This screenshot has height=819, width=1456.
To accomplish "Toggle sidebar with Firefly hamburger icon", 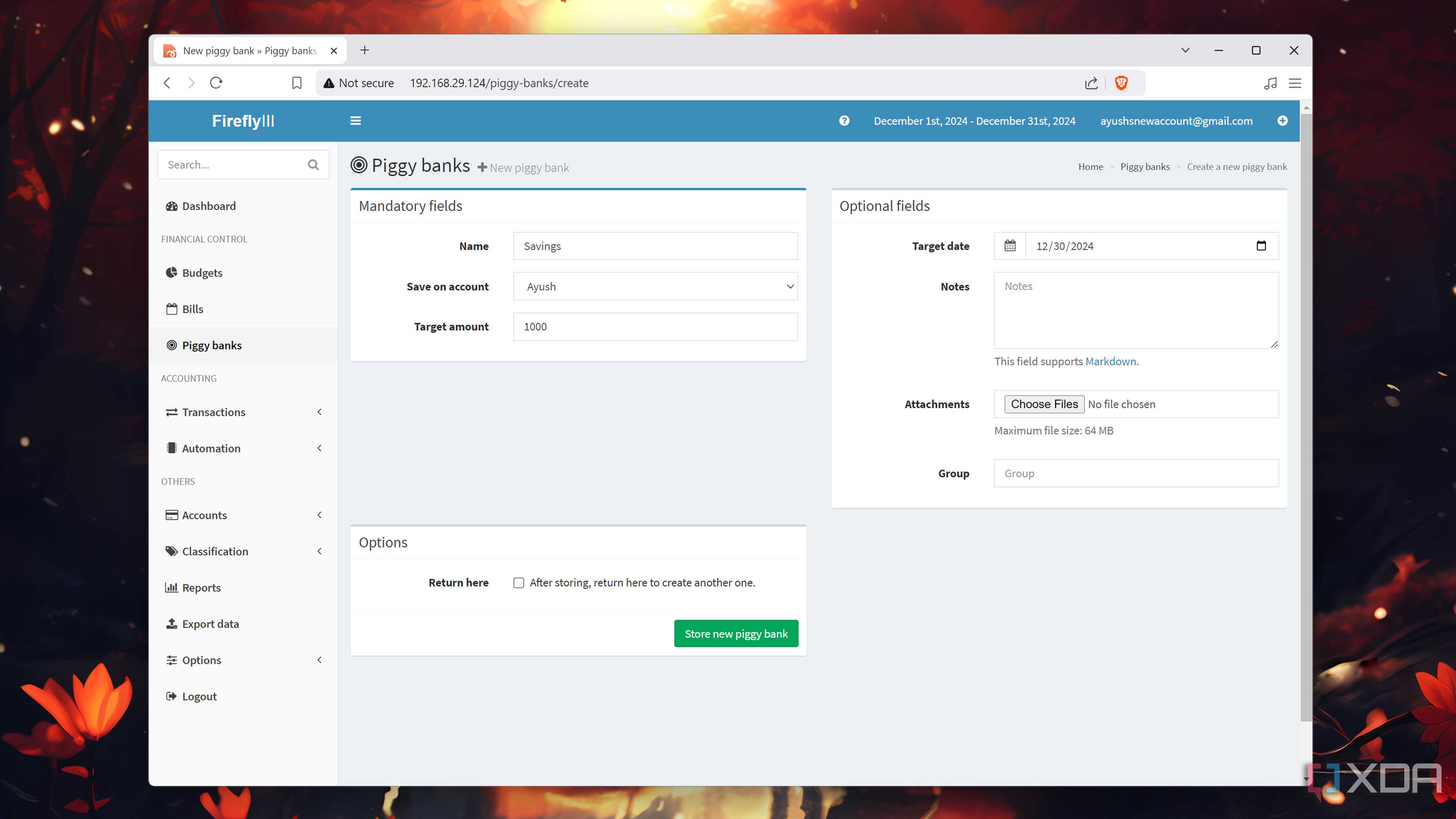I will [x=356, y=121].
